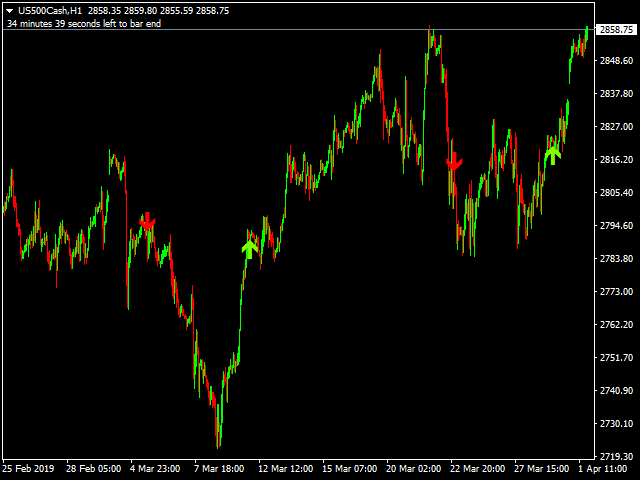Click the 15 Mar 07:00 time label
Screen dimensions: 640x480
pos(349,469)
